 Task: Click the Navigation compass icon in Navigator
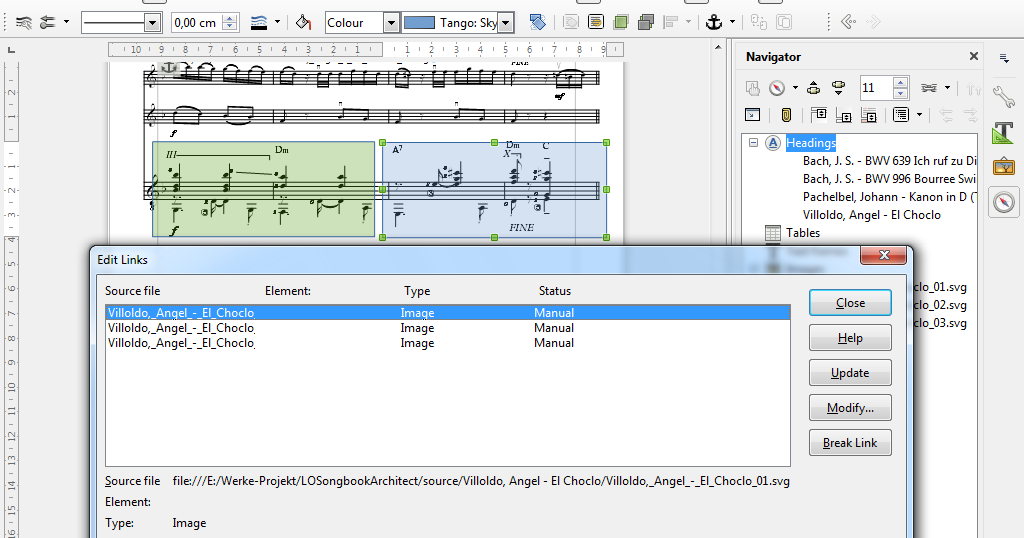point(776,87)
